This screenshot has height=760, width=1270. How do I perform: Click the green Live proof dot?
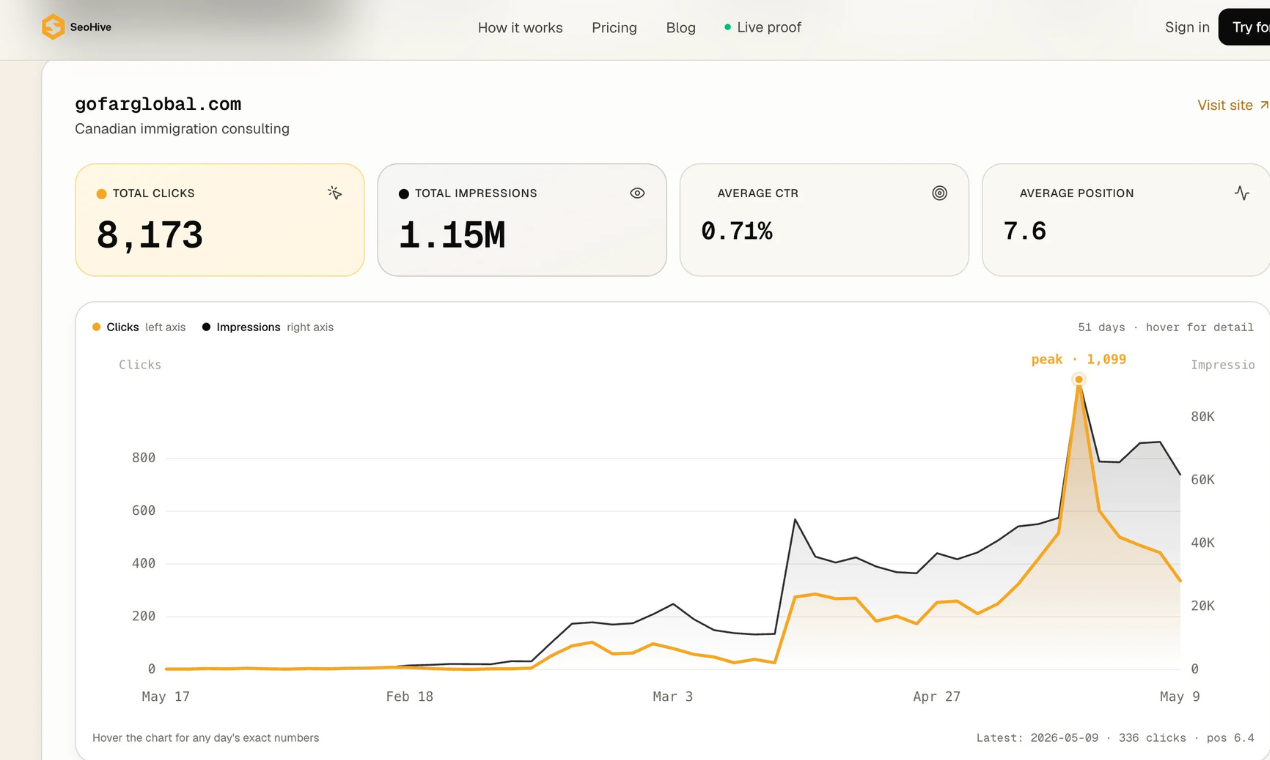(727, 27)
